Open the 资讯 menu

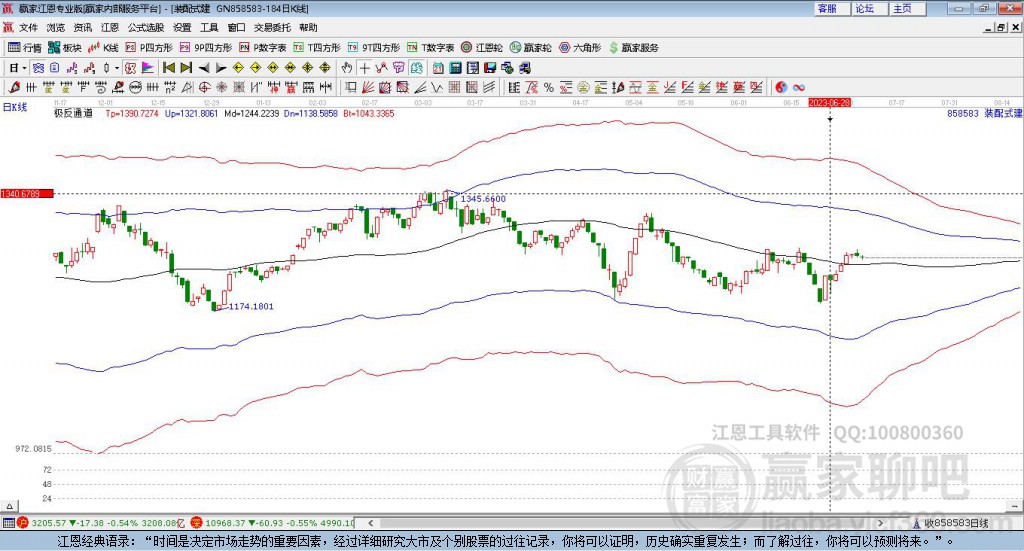coord(83,27)
